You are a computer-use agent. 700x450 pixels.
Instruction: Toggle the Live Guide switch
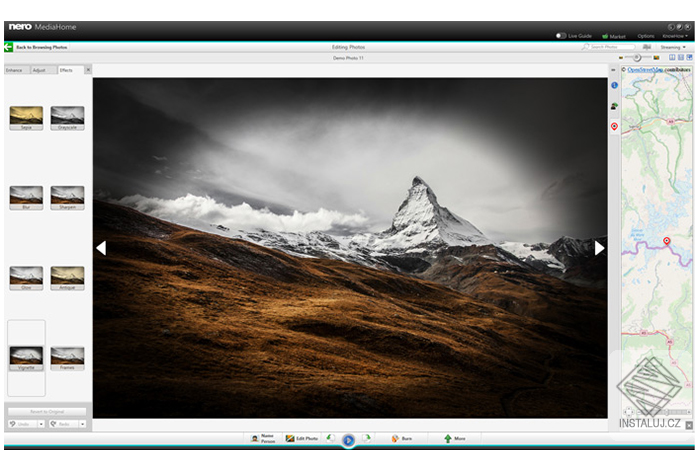[561, 36]
